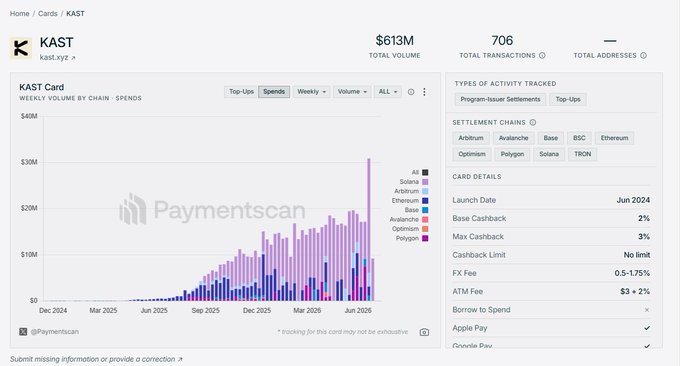Click the Dec 2025 x-axis label
This screenshot has width=680, height=366.
[x=257, y=310]
